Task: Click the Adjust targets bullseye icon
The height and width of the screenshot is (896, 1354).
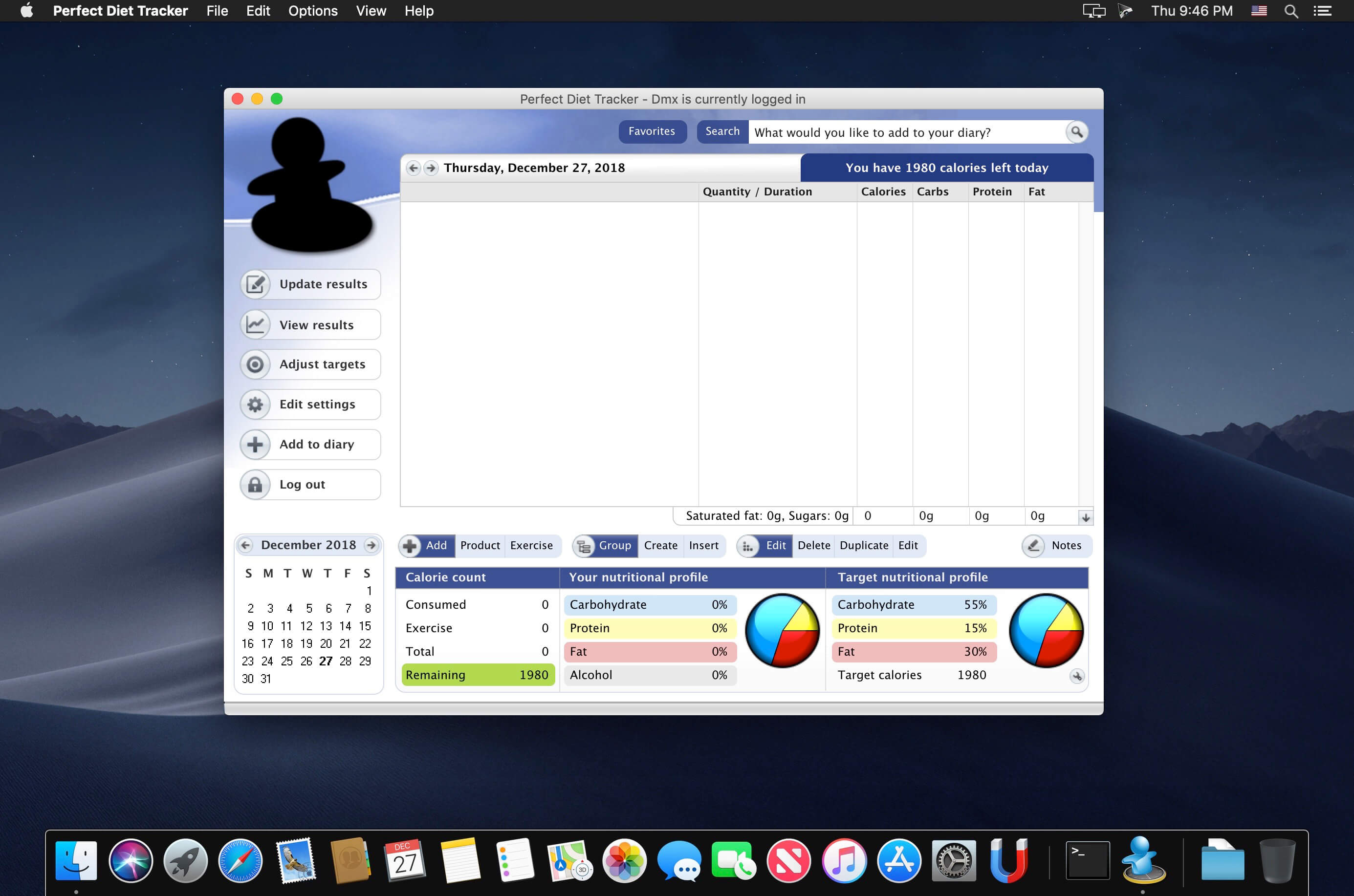Action: [x=255, y=364]
